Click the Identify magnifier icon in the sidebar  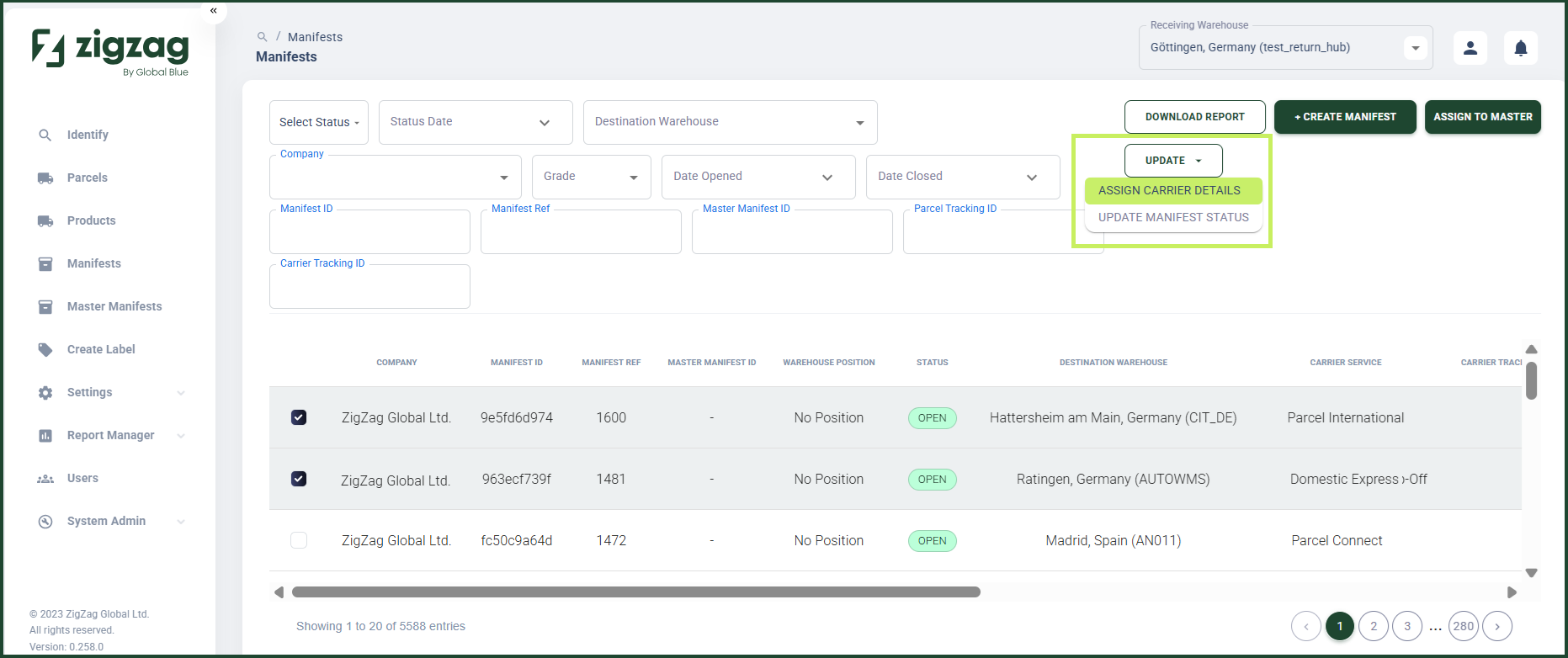pyautogui.click(x=45, y=135)
